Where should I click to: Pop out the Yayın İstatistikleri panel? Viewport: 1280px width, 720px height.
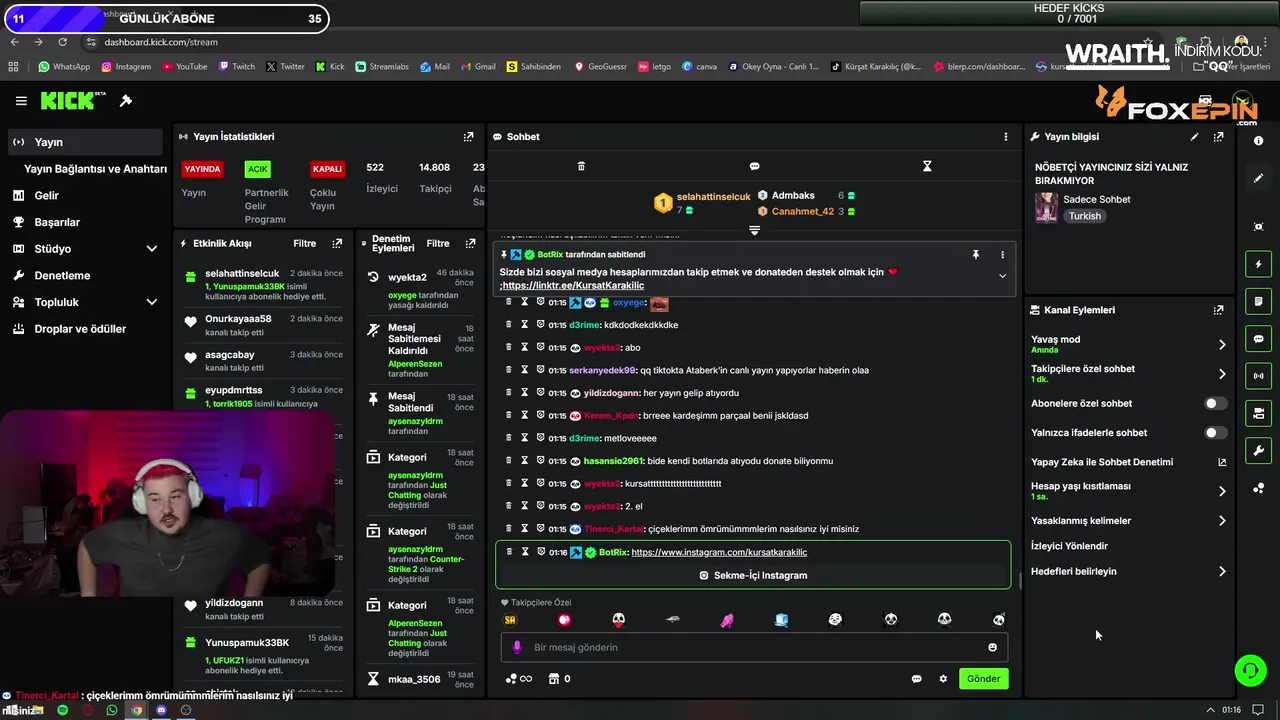[468, 137]
